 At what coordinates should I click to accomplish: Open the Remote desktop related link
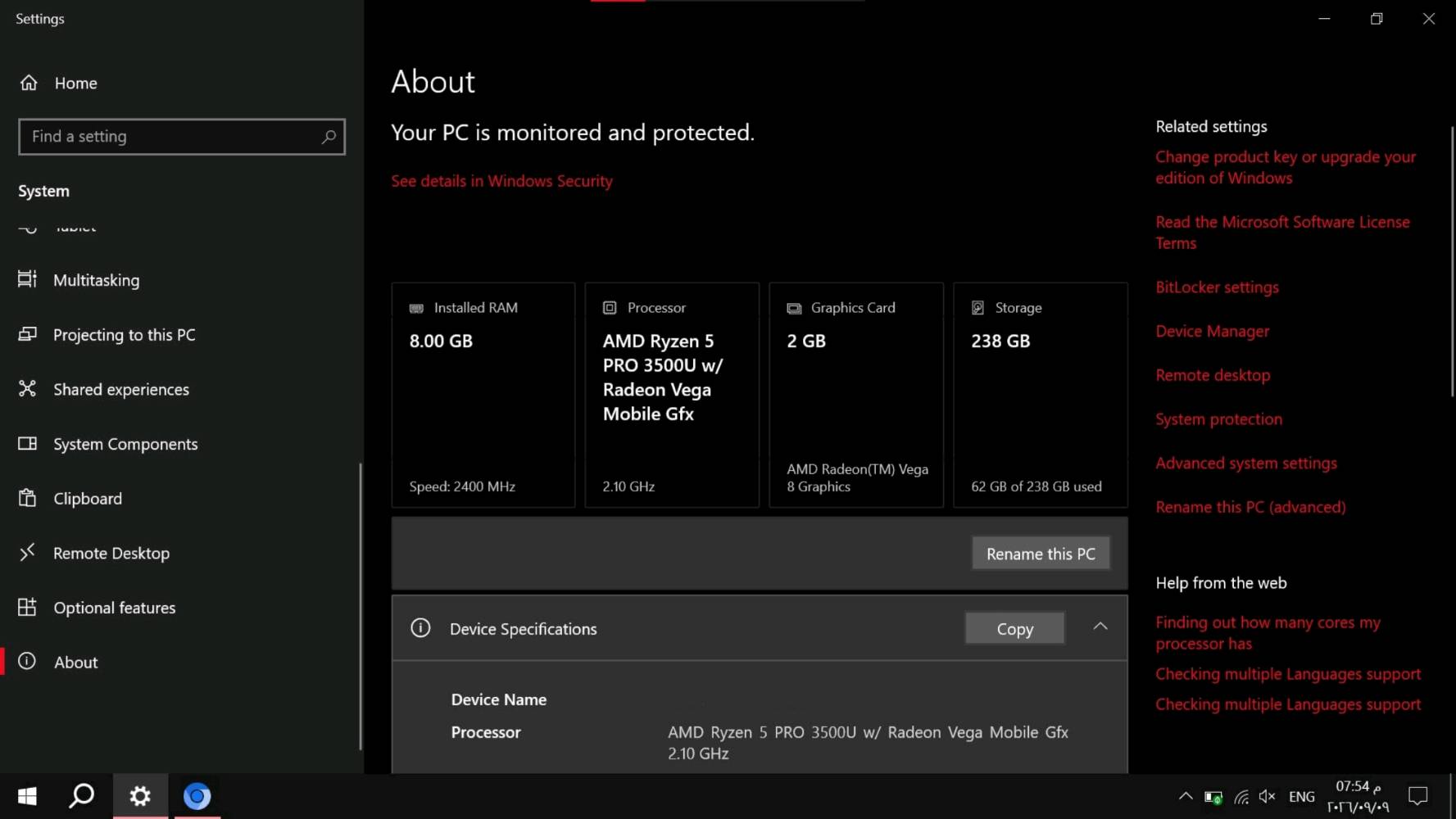pyautogui.click(x=1213, y=375)
